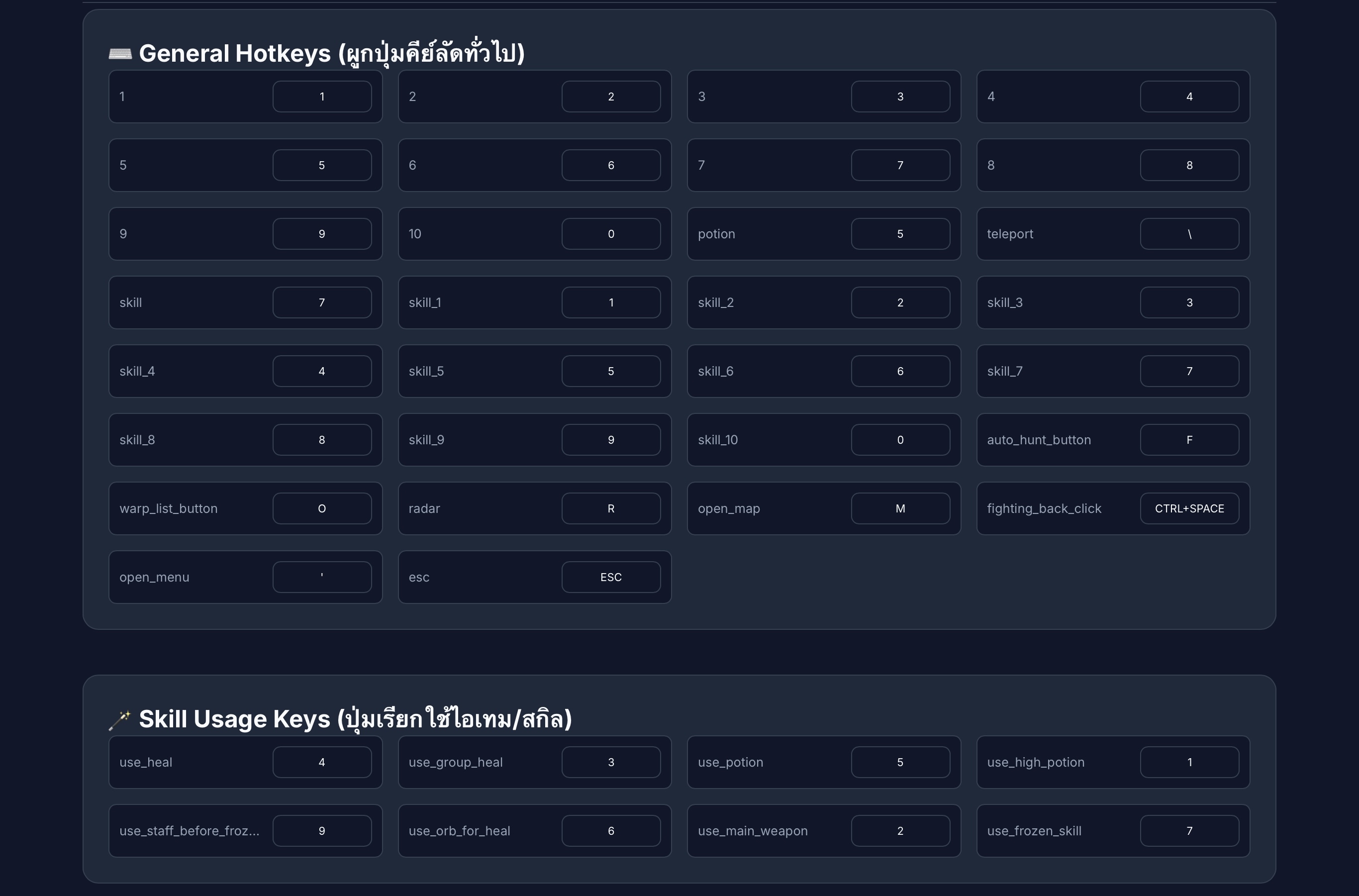Edit the key binding for hotkey 10
Image resolution: width=1359 pixels, height=896 pixels.
coord(611,234)
